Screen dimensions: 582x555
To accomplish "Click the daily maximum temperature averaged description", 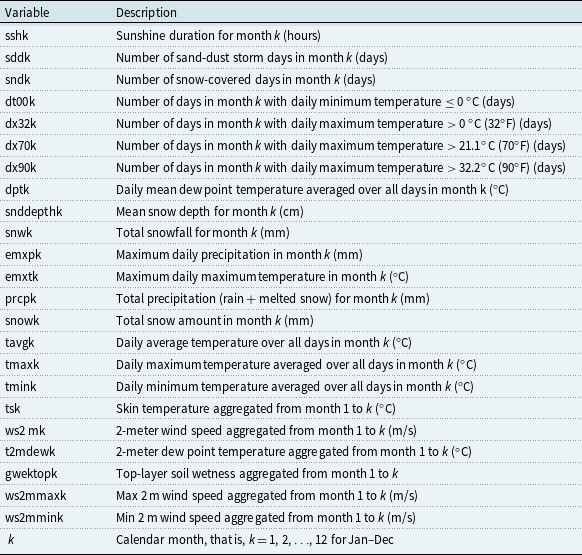I will click(296, 365).
